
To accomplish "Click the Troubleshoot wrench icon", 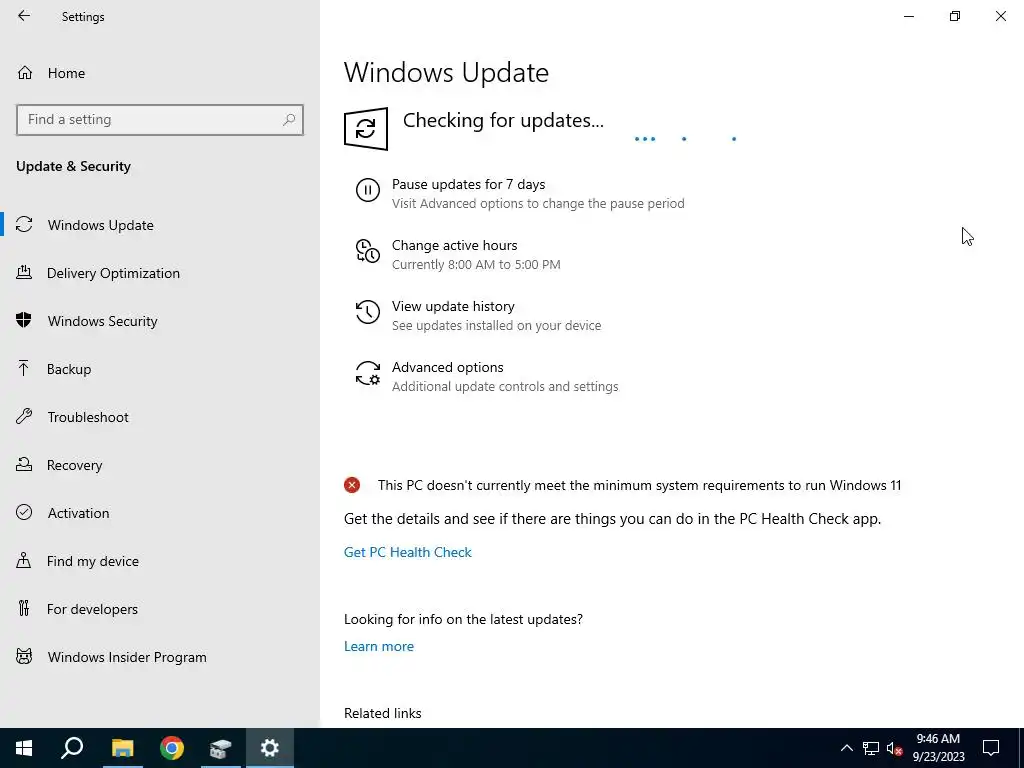I will 24,416.
